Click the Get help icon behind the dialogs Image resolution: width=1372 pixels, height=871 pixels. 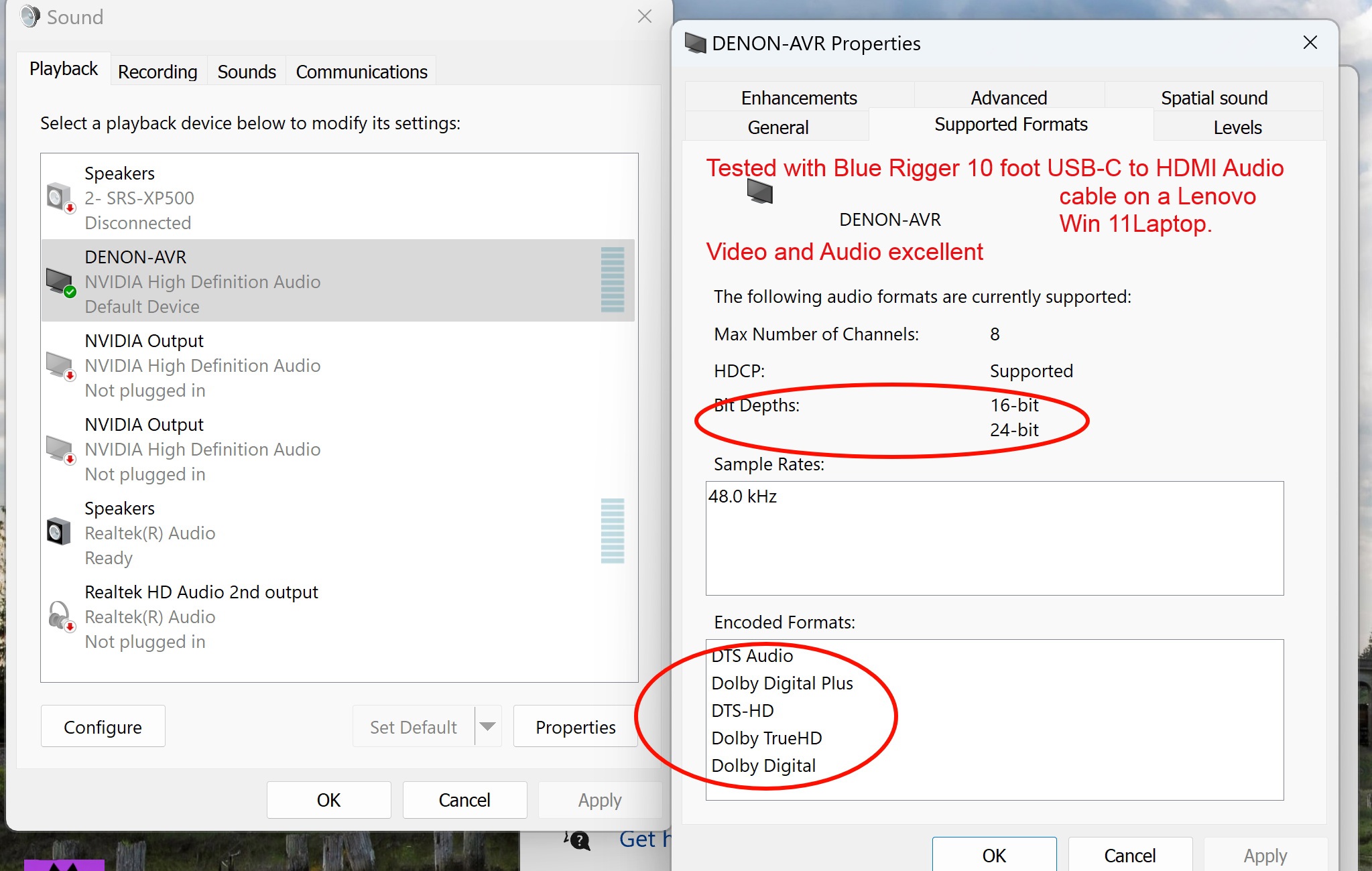click(578, 840)
